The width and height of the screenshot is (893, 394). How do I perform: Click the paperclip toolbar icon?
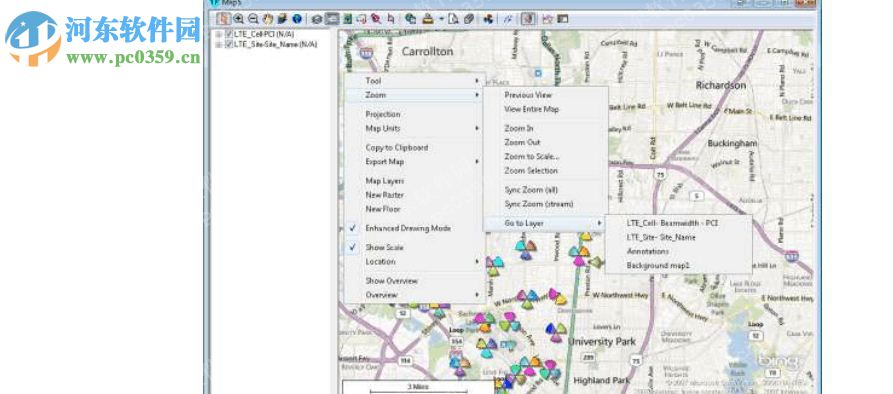(468, 19)
